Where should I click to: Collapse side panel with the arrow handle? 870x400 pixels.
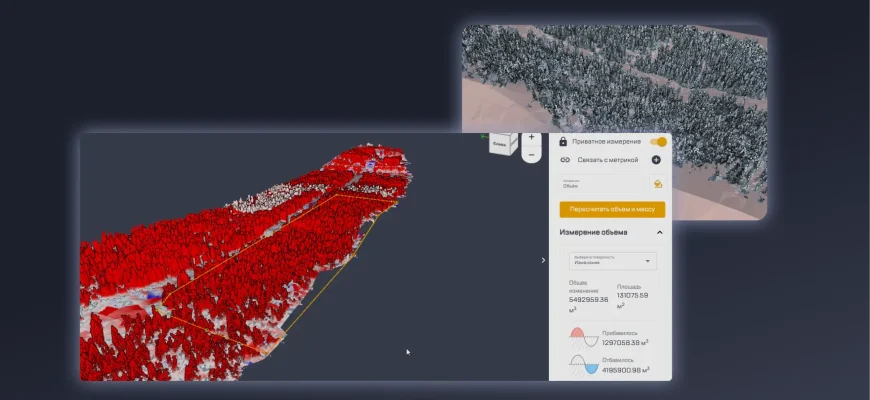point(543,260)
